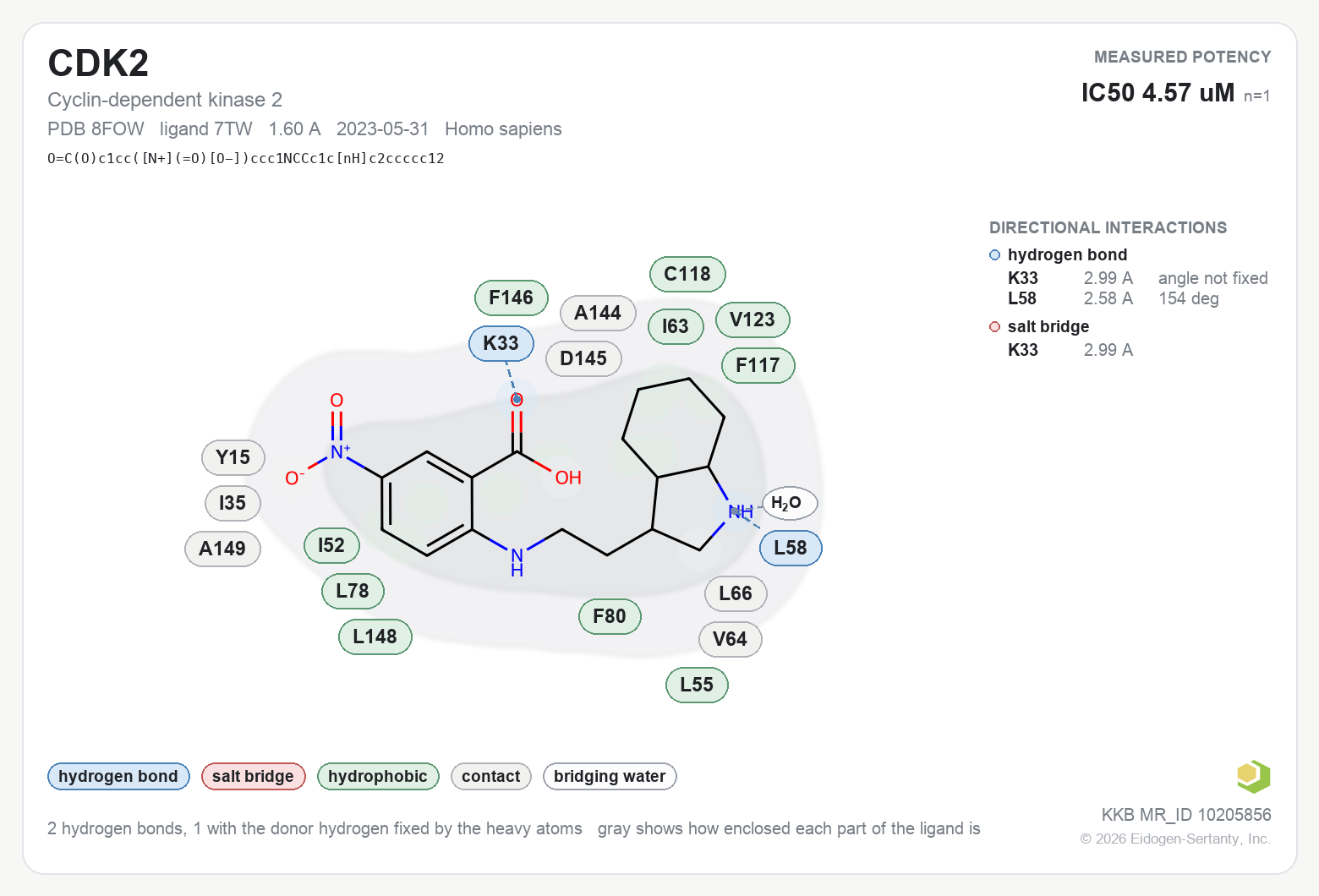This screenshot has height=896, width=1319.
Task: Click the Directional Interactions heading
Action: click(x=1108, y=227)
